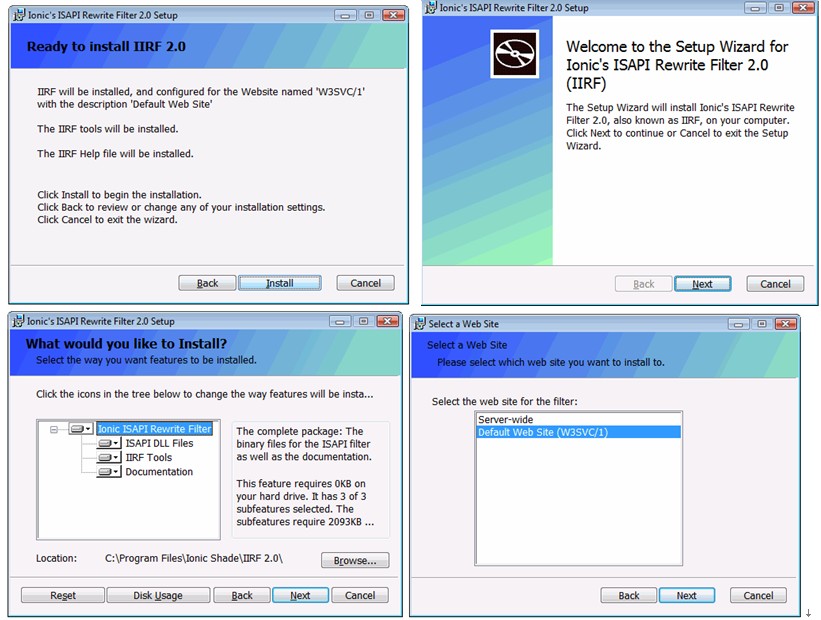821x620 pixels.
Task: Minimize the Welcome Setup Wizard window
Action: [755, 8]
